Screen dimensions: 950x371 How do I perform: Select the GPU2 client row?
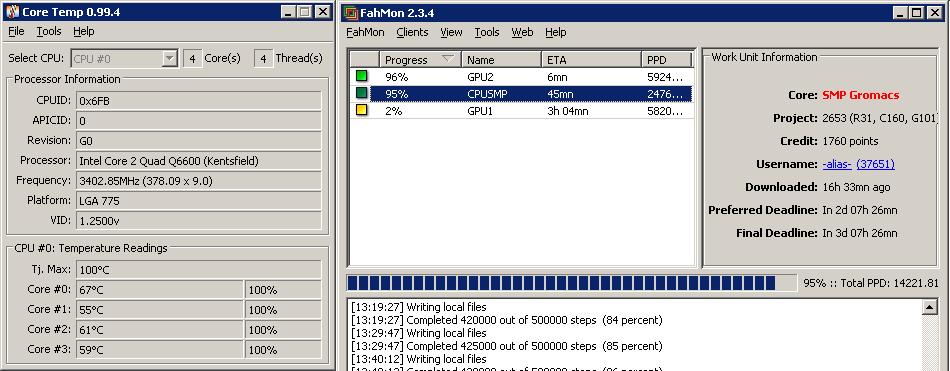[522, 76]
